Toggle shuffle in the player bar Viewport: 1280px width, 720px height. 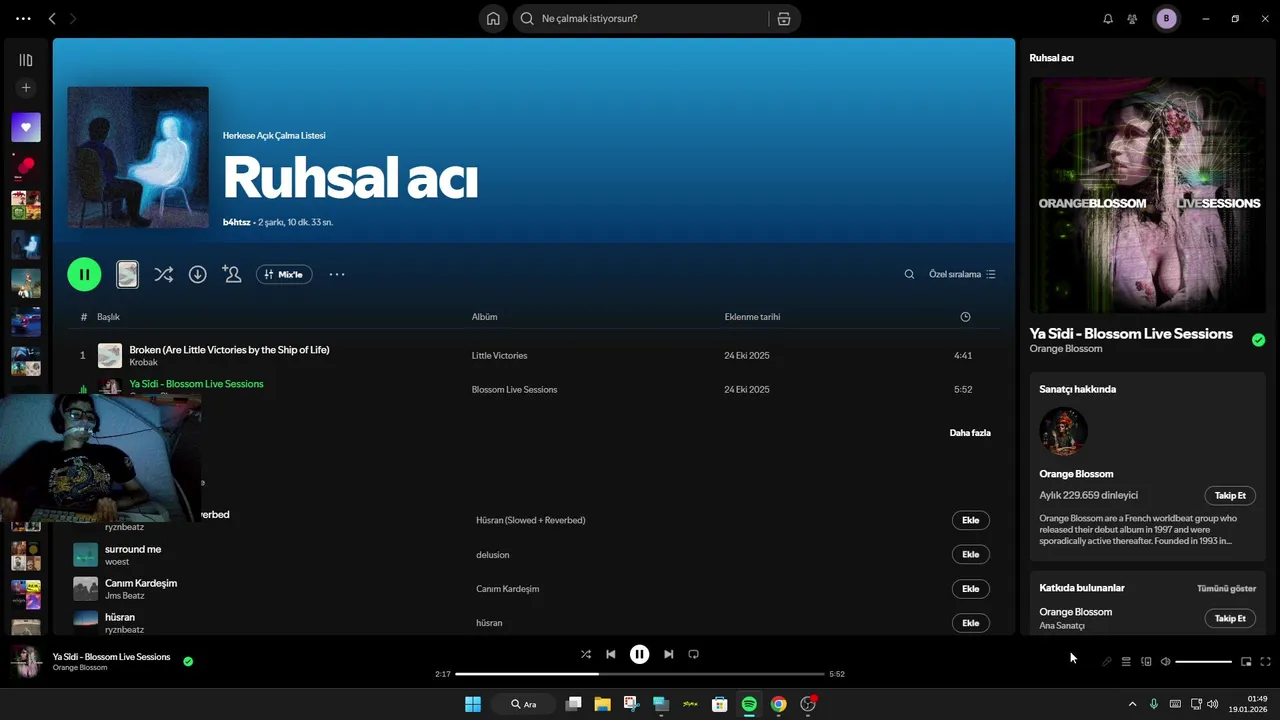pos(586,654)
